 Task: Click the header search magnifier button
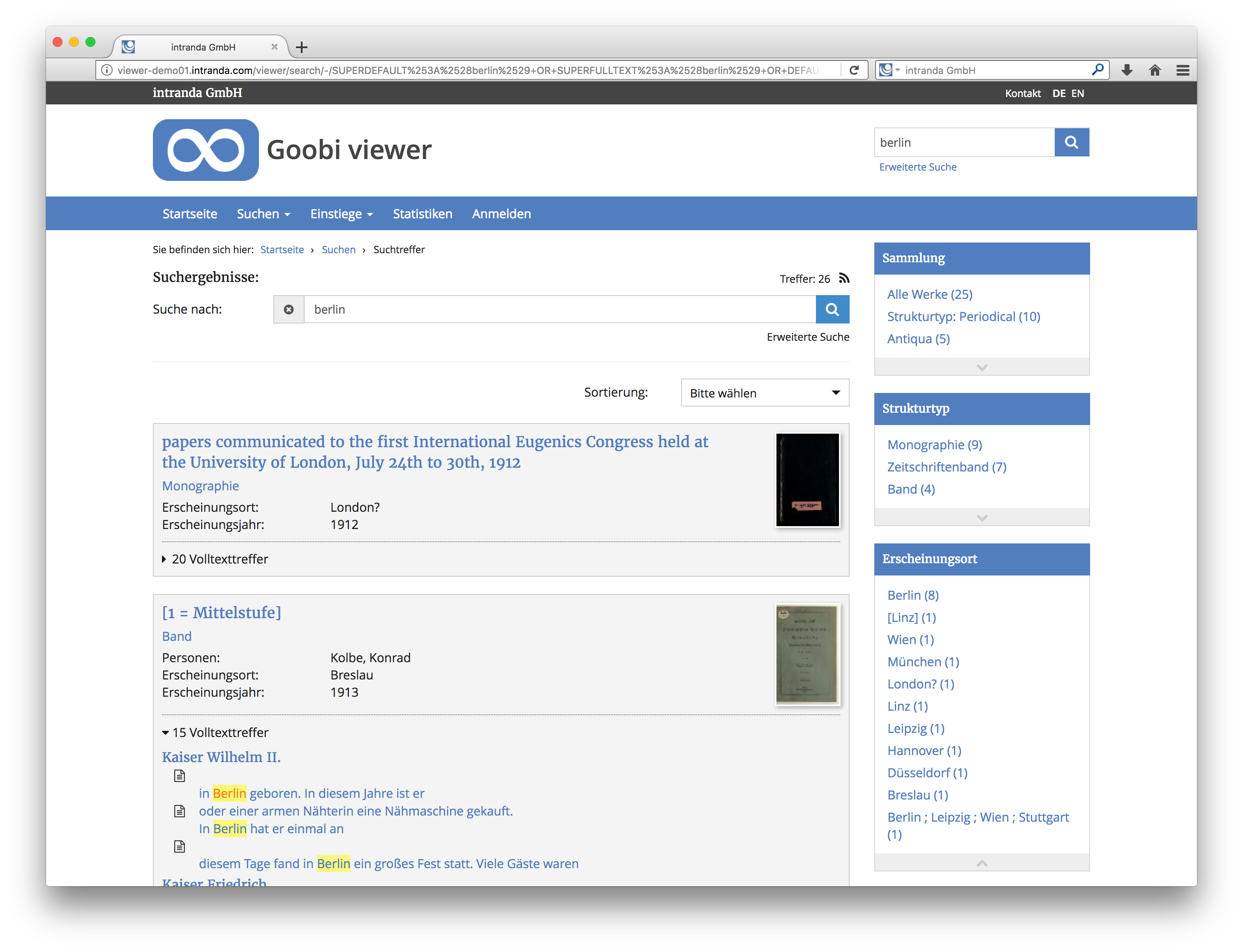click(1071, 142)
